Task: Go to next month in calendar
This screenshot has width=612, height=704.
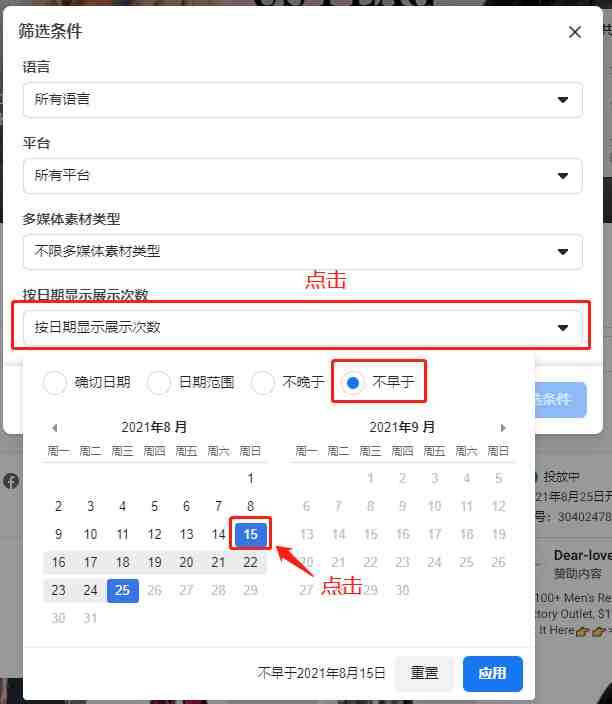Action: coord(503,427)
